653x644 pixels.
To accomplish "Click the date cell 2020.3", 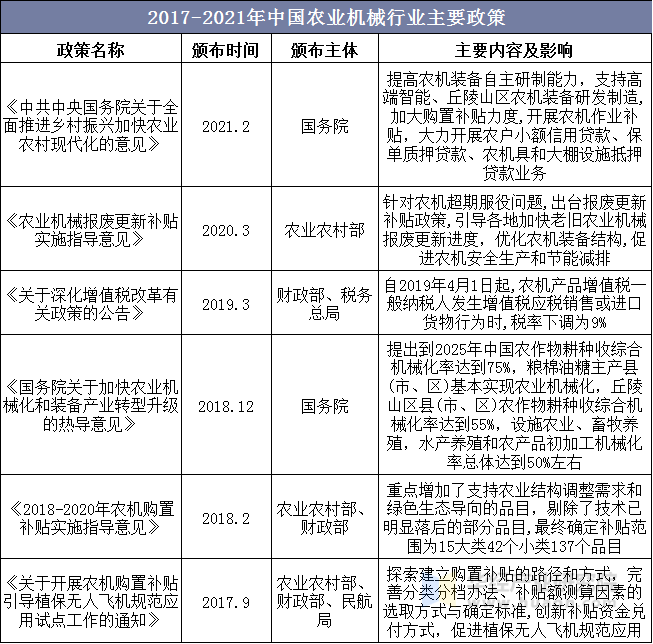I will click(x=226, y=230).
